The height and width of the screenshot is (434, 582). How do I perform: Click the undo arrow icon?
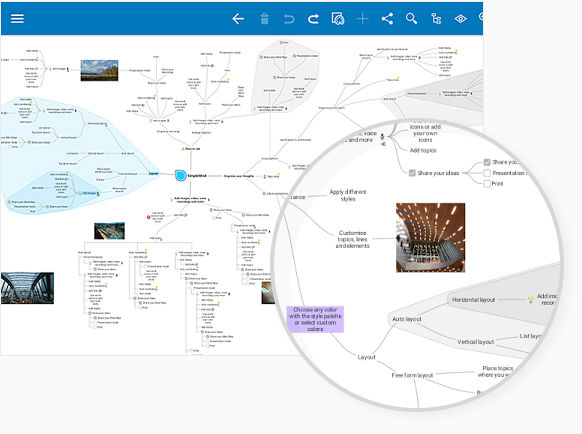[x=289, y=19]
